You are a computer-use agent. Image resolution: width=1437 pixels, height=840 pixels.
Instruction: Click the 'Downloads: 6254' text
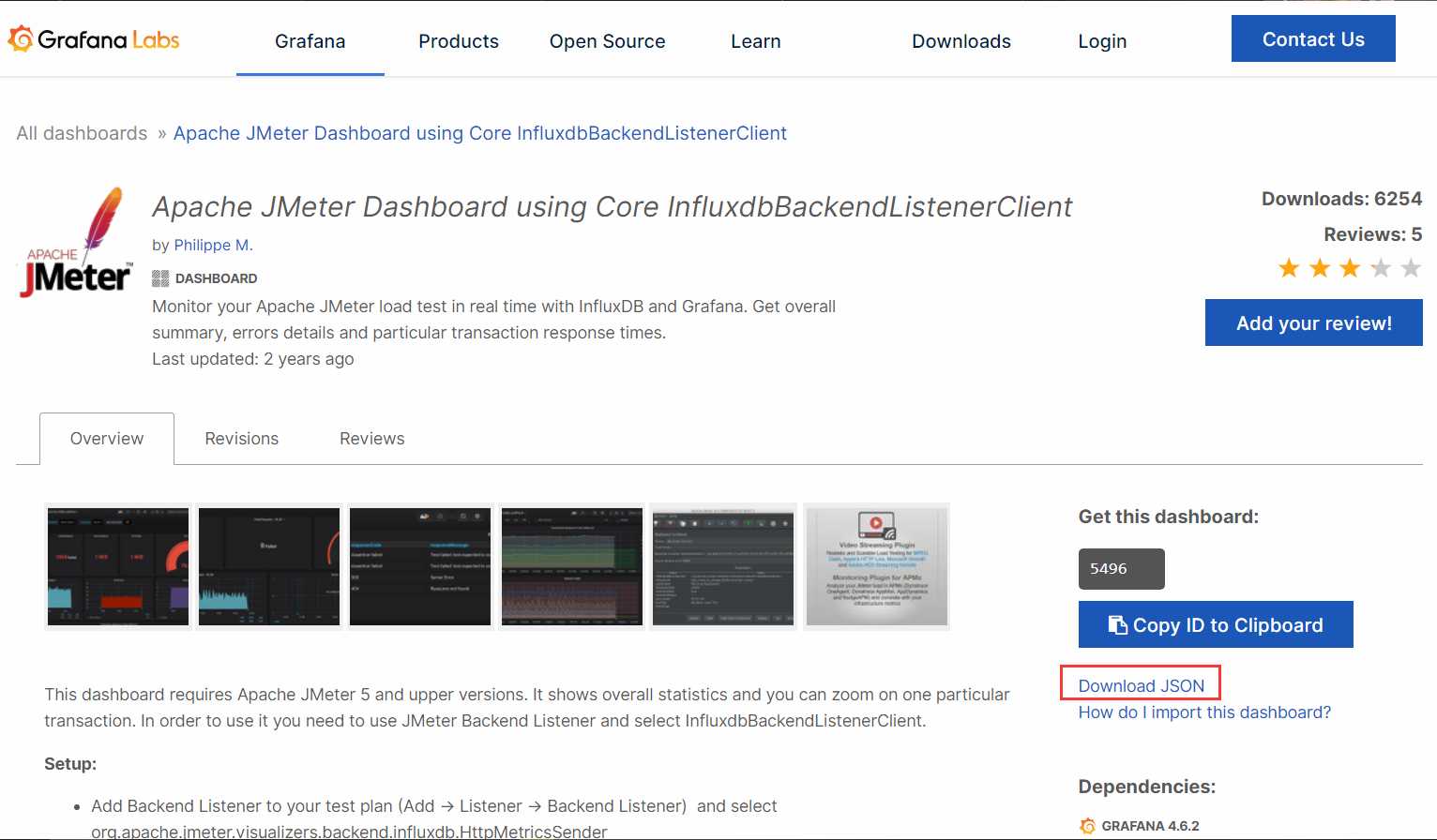tap(1341, 199)
